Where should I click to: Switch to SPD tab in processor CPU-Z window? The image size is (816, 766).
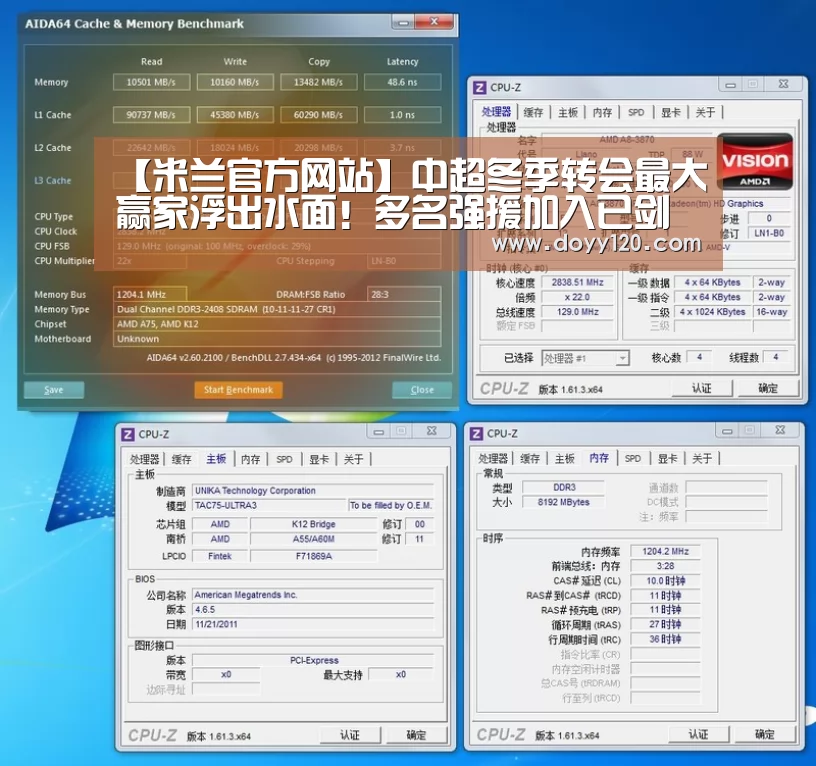pos(636,112)
